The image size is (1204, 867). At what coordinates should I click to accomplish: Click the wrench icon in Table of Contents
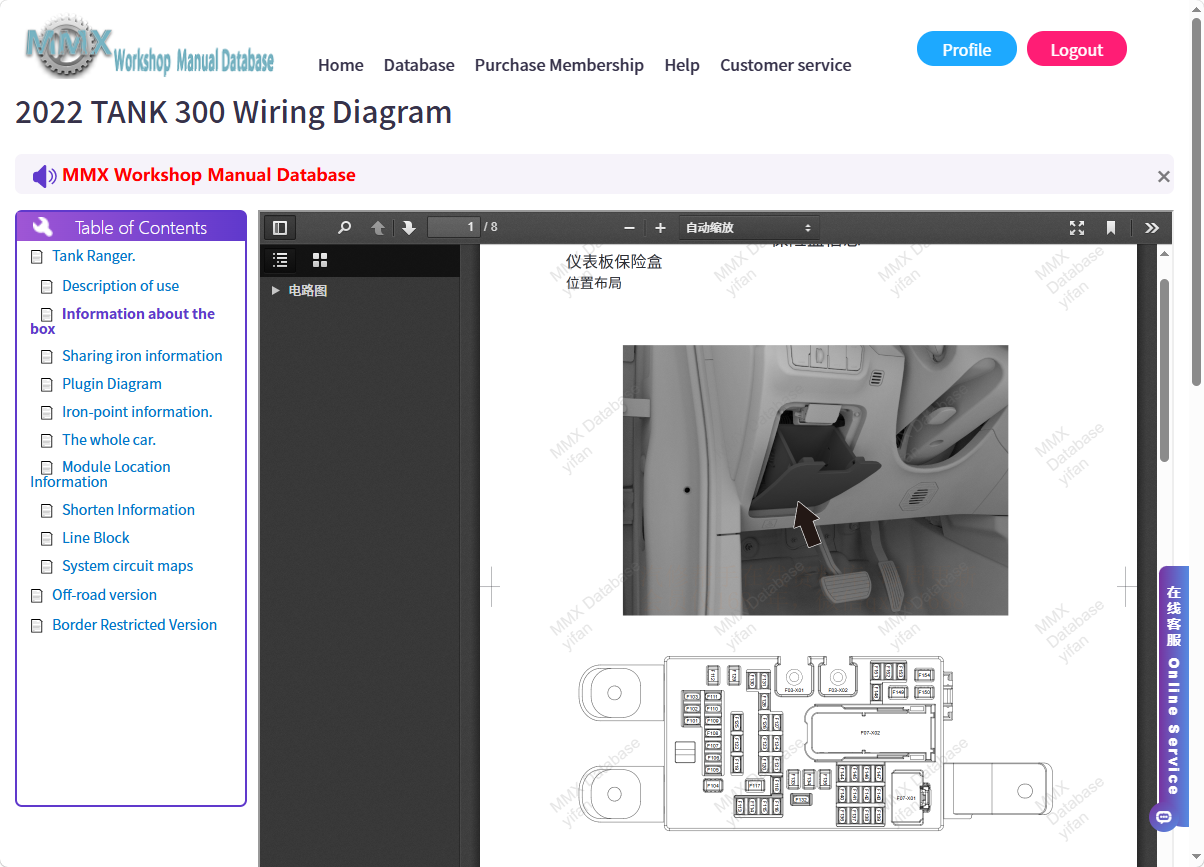pos(43,227)
